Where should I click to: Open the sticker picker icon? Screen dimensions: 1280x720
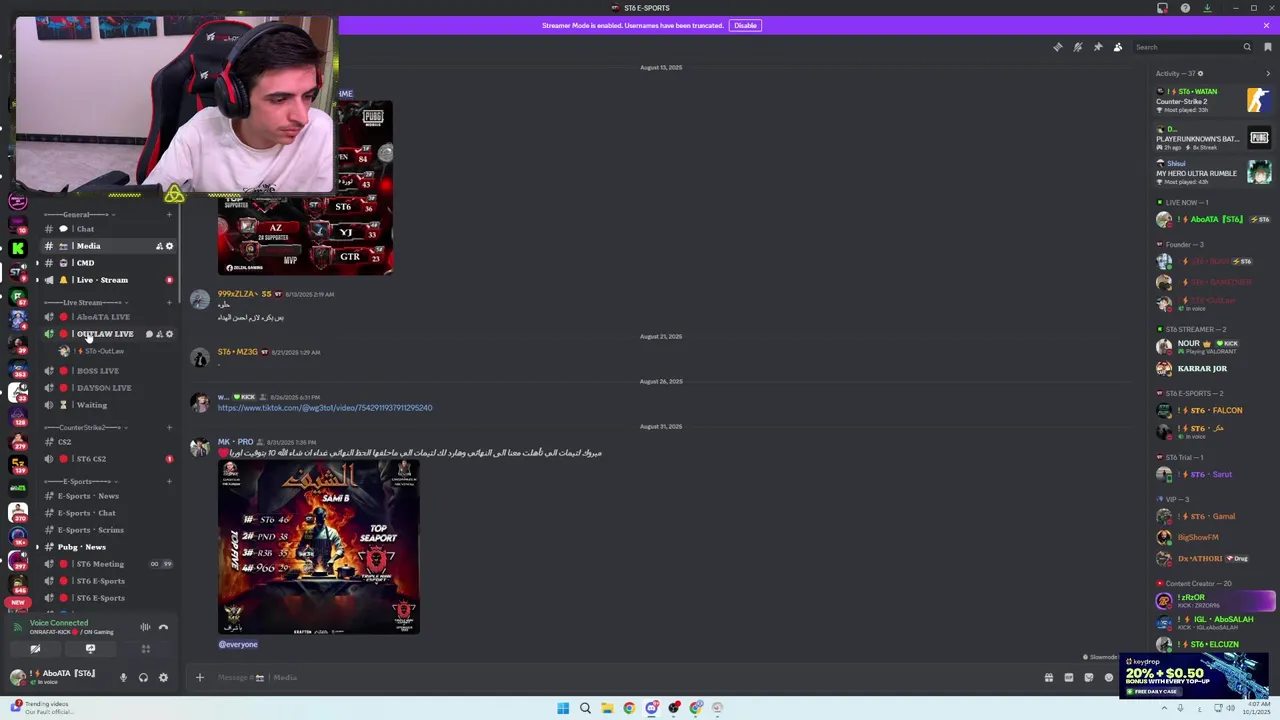(x=1089, y=678)
